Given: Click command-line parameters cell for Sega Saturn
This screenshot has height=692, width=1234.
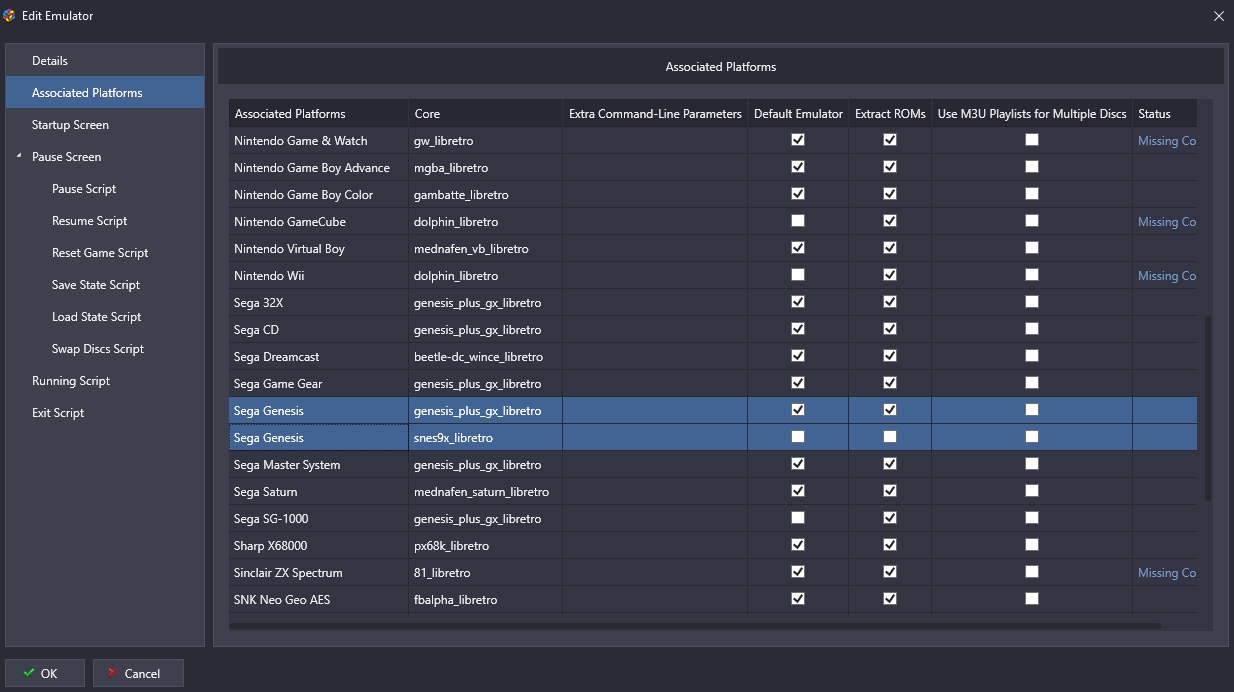Looking at the screenshot, I should [x=655, y=492].
